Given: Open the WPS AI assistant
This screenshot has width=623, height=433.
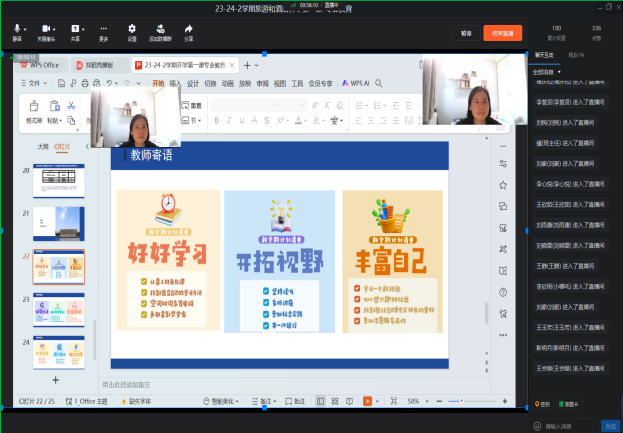Looking at the screenshot, I should click(x=356, y=84).
